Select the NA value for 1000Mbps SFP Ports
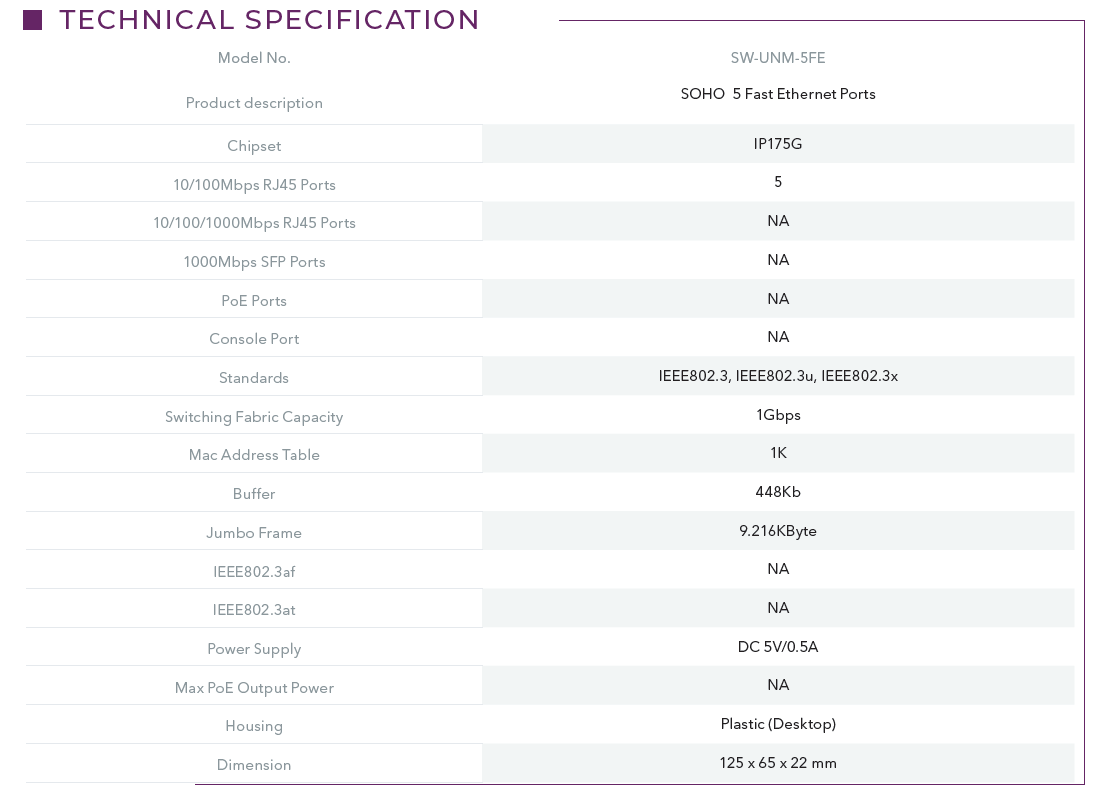 coord(777,260)
